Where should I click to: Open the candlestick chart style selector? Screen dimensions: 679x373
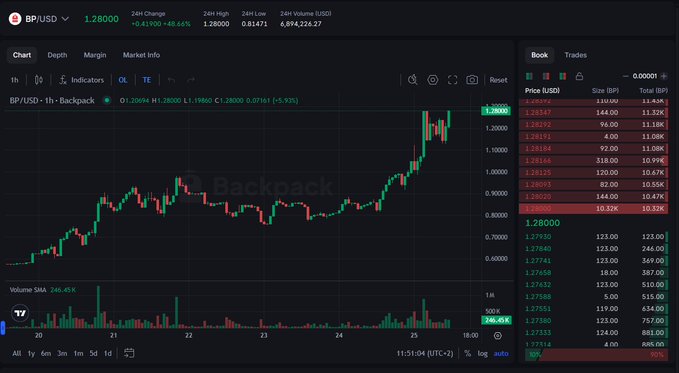39,80
